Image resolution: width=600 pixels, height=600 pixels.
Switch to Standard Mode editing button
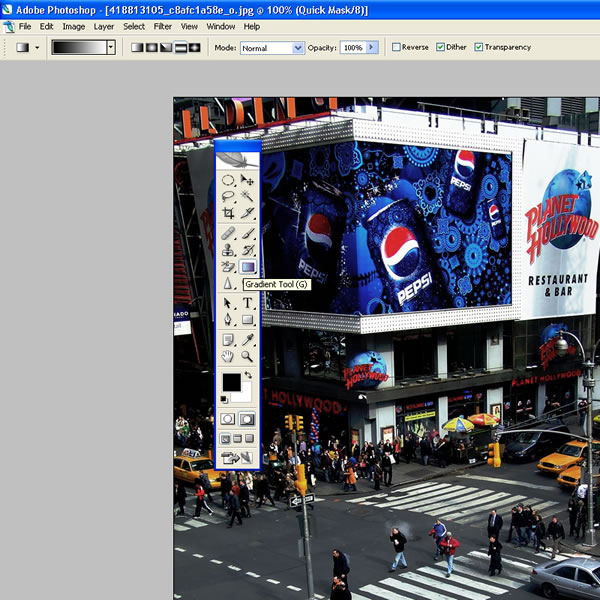pyautogui.click(x=228, y=419)
